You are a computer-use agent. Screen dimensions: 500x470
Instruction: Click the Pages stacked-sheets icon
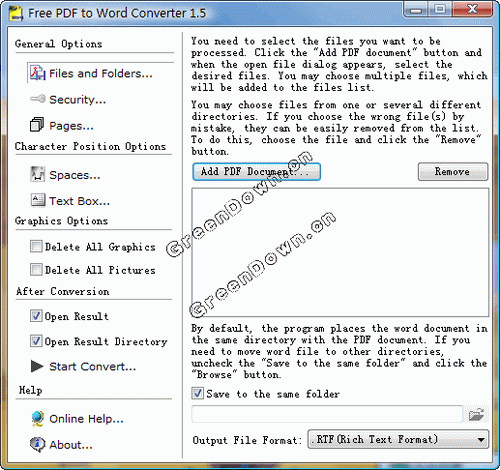tap(37, 125)
